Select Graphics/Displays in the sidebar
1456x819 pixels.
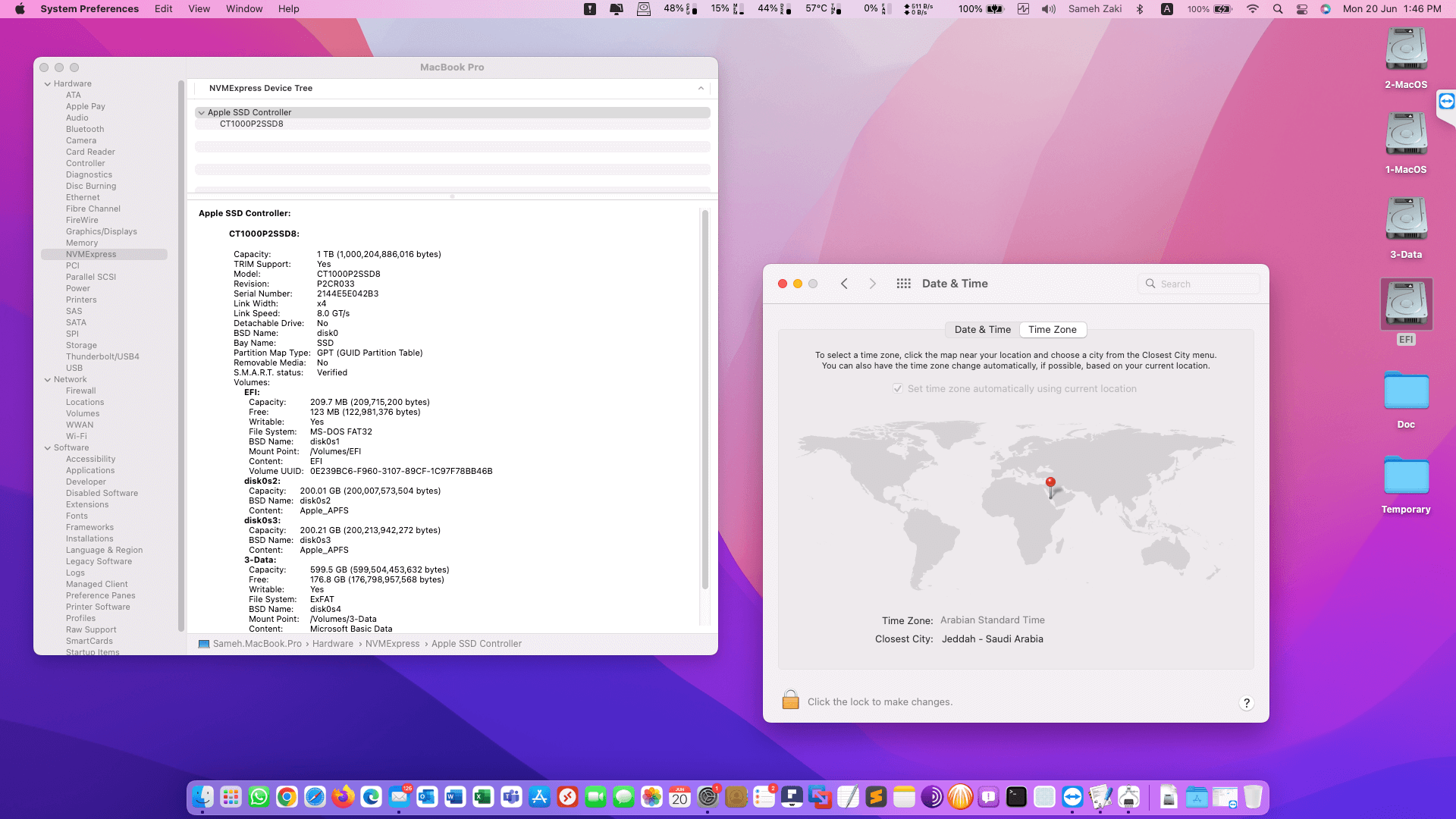point(102,232)
